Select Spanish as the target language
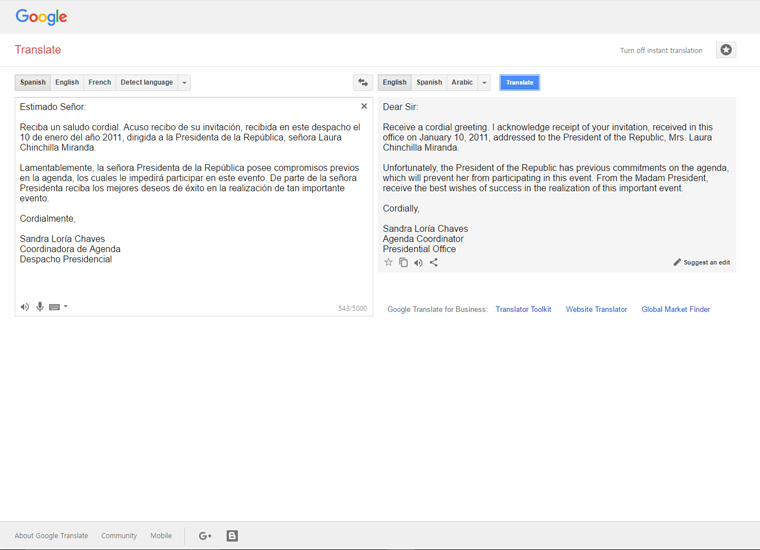Image resolution: width=760 pixels, height=550 pixels. (x=429, y=82)
